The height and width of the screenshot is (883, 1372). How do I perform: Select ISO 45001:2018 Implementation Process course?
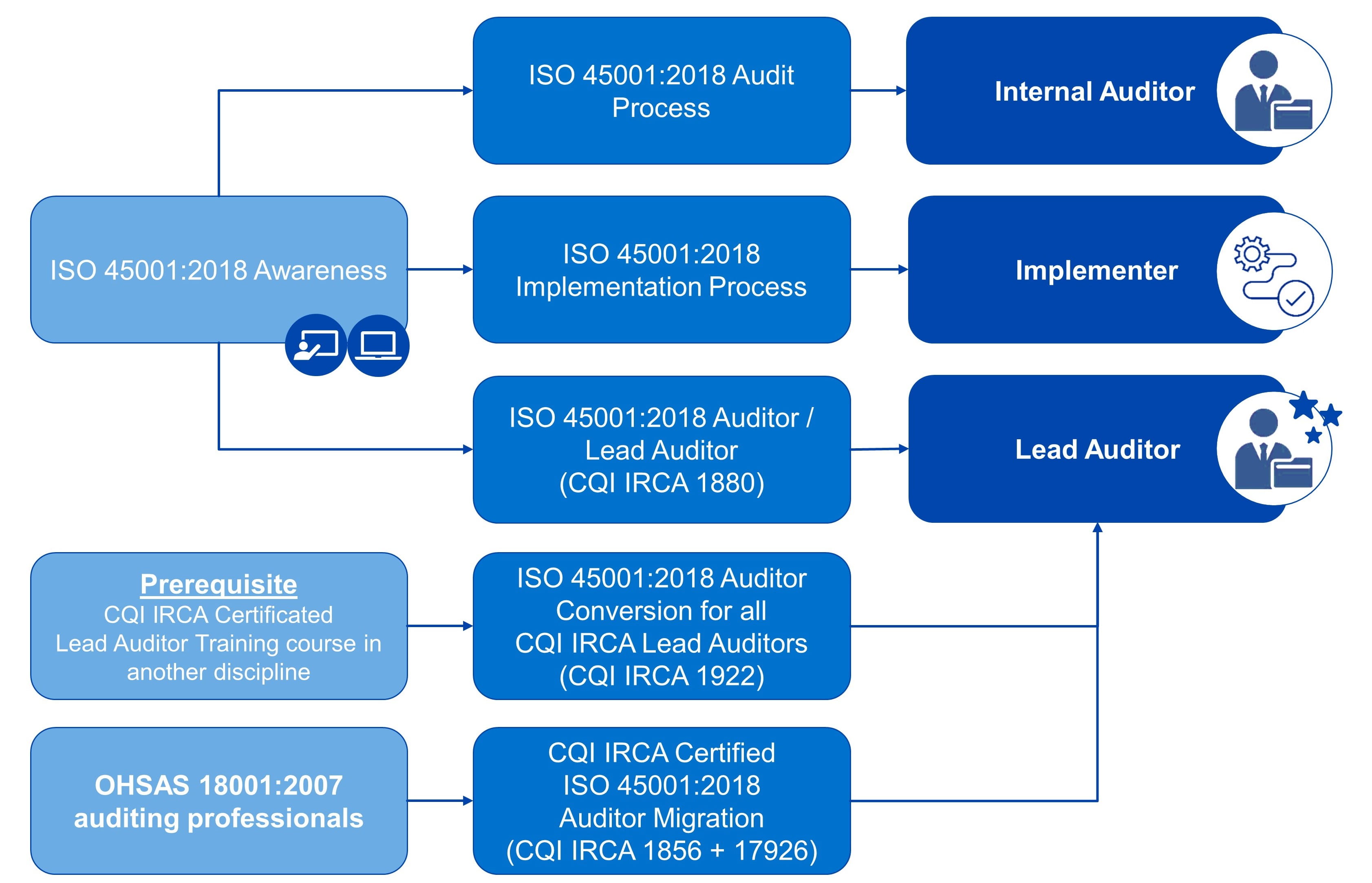point(661,269)
